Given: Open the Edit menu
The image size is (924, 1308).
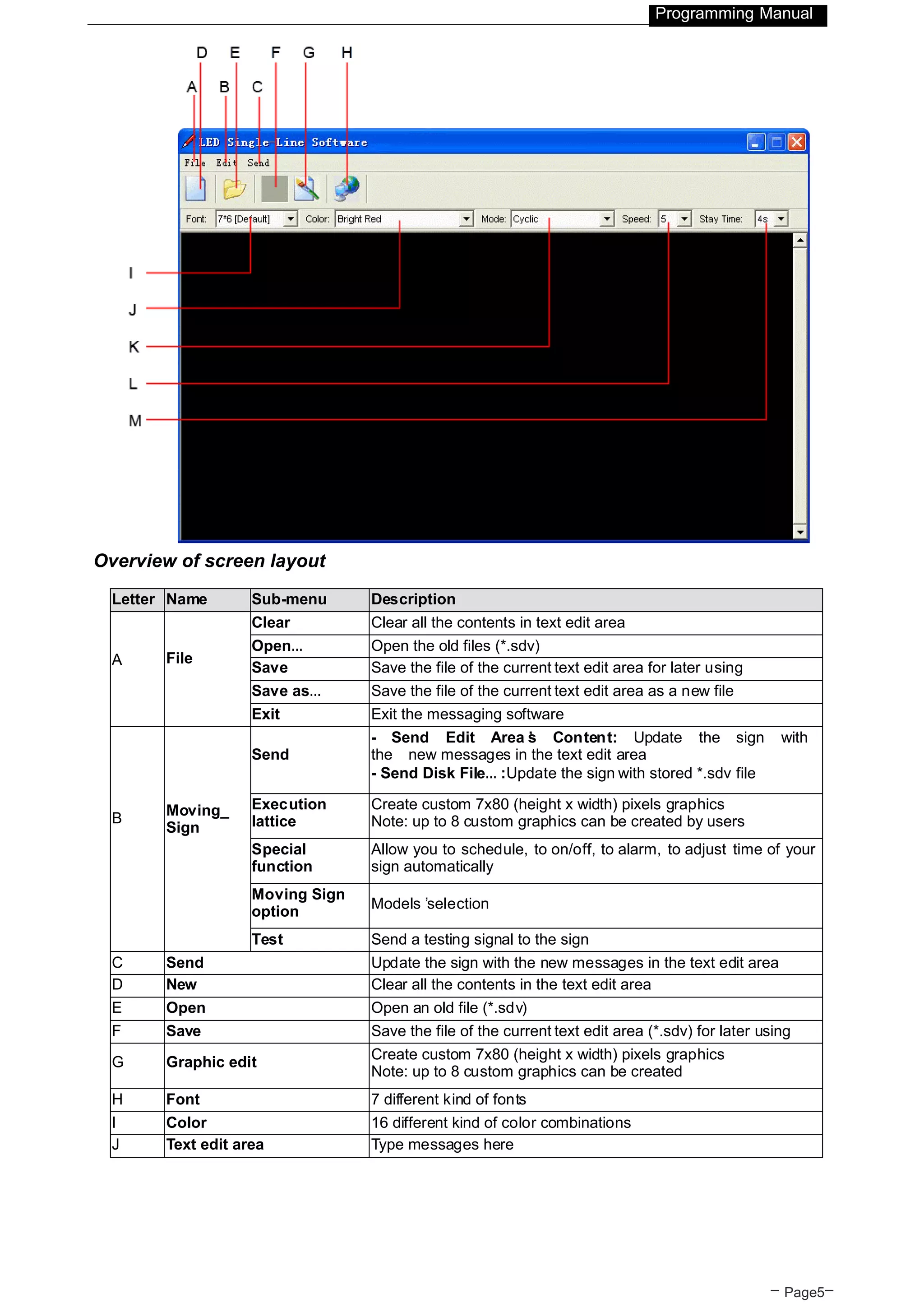Looking at the screenshot, I should coord(226,163).
